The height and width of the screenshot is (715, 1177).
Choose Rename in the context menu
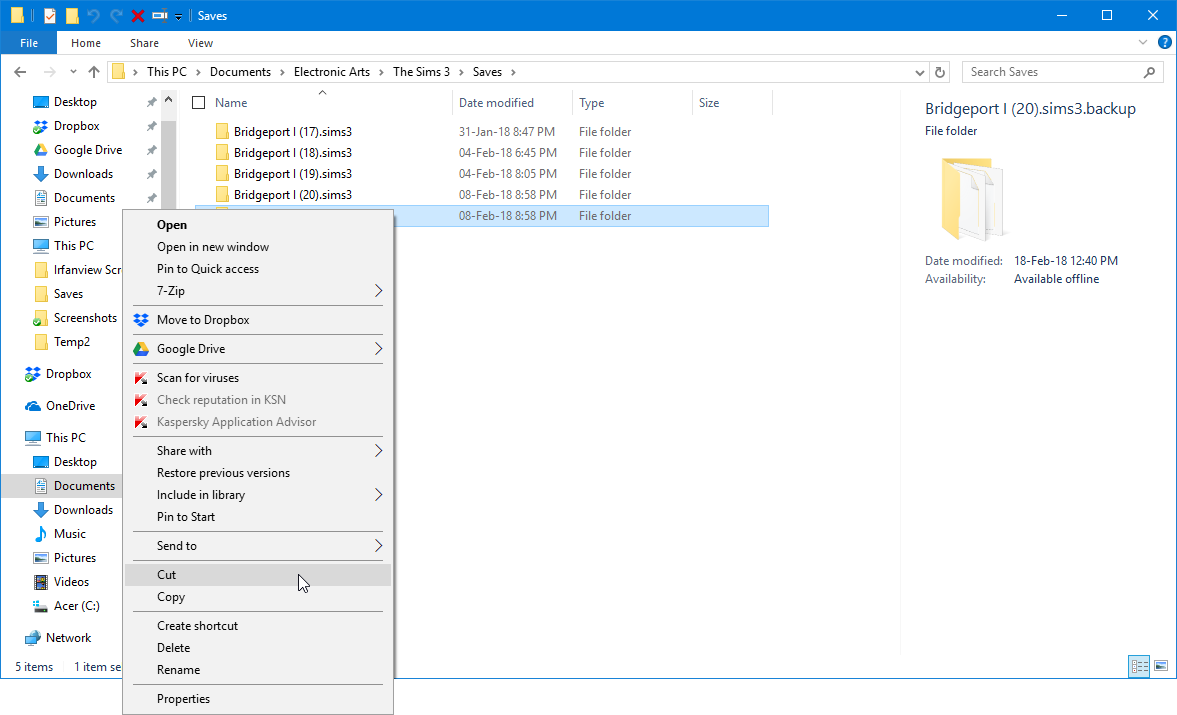point(258,670)
